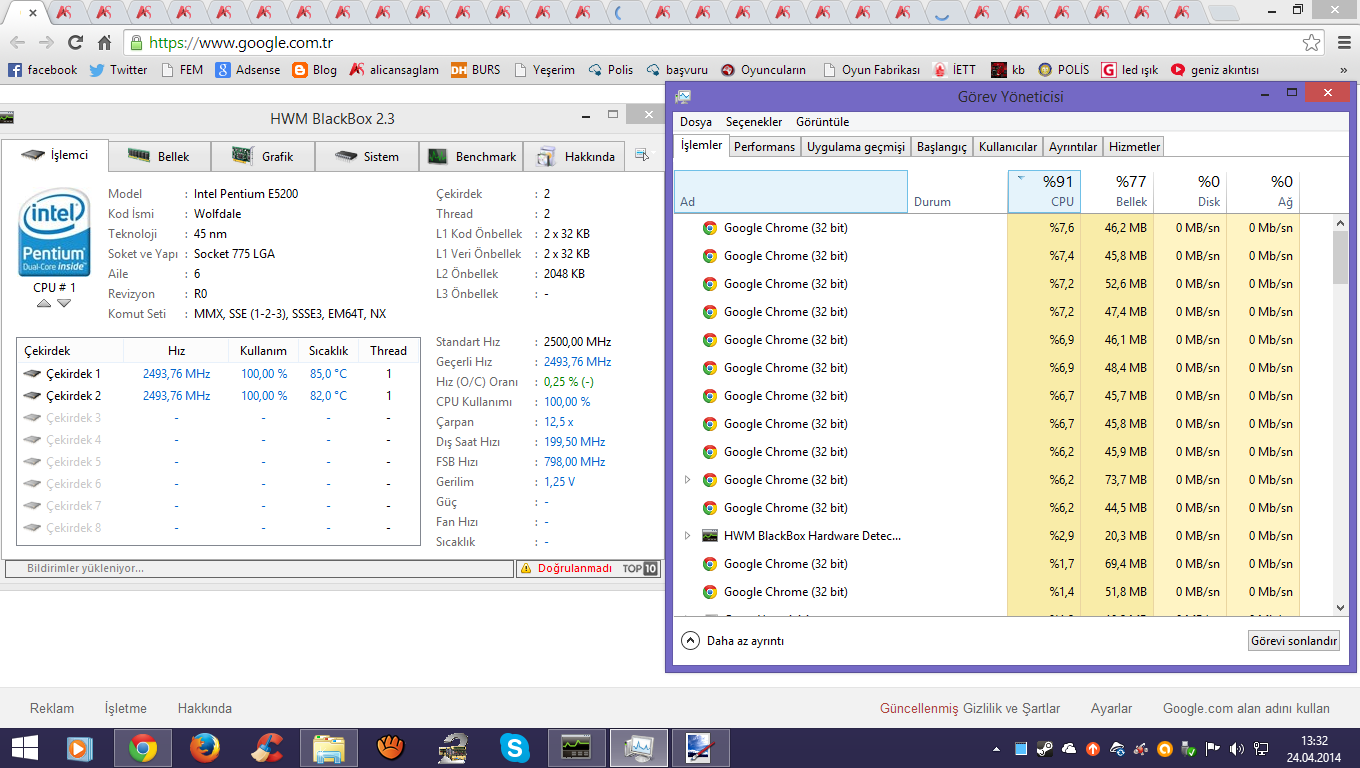Sort processes by the CPU column header
1360x768 pixels.
1044,191
